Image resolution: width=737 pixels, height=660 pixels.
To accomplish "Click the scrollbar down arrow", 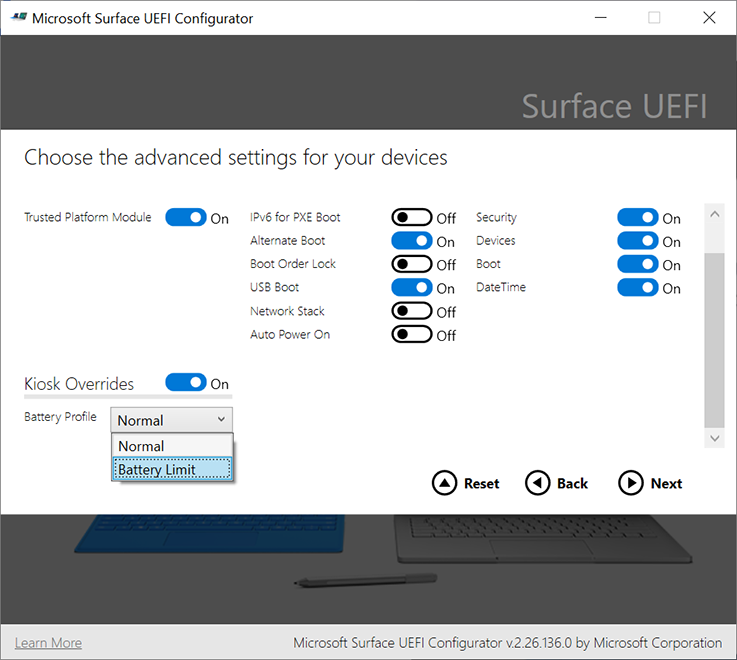I will pos(714,438).
